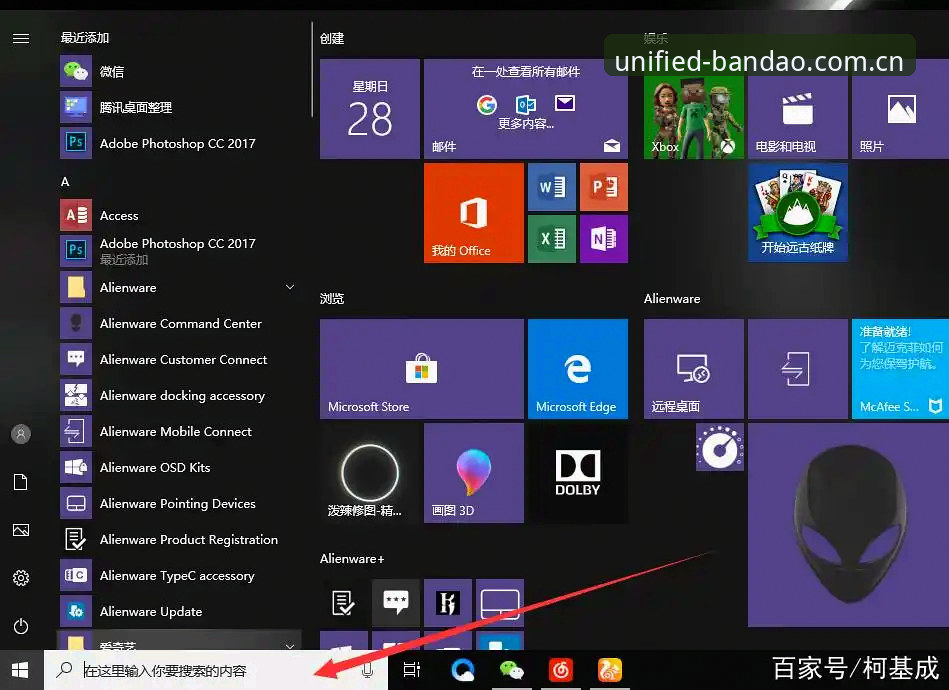Open Alienware Product Registration
This screenshot has width=949, height=690.
[180, 539]
